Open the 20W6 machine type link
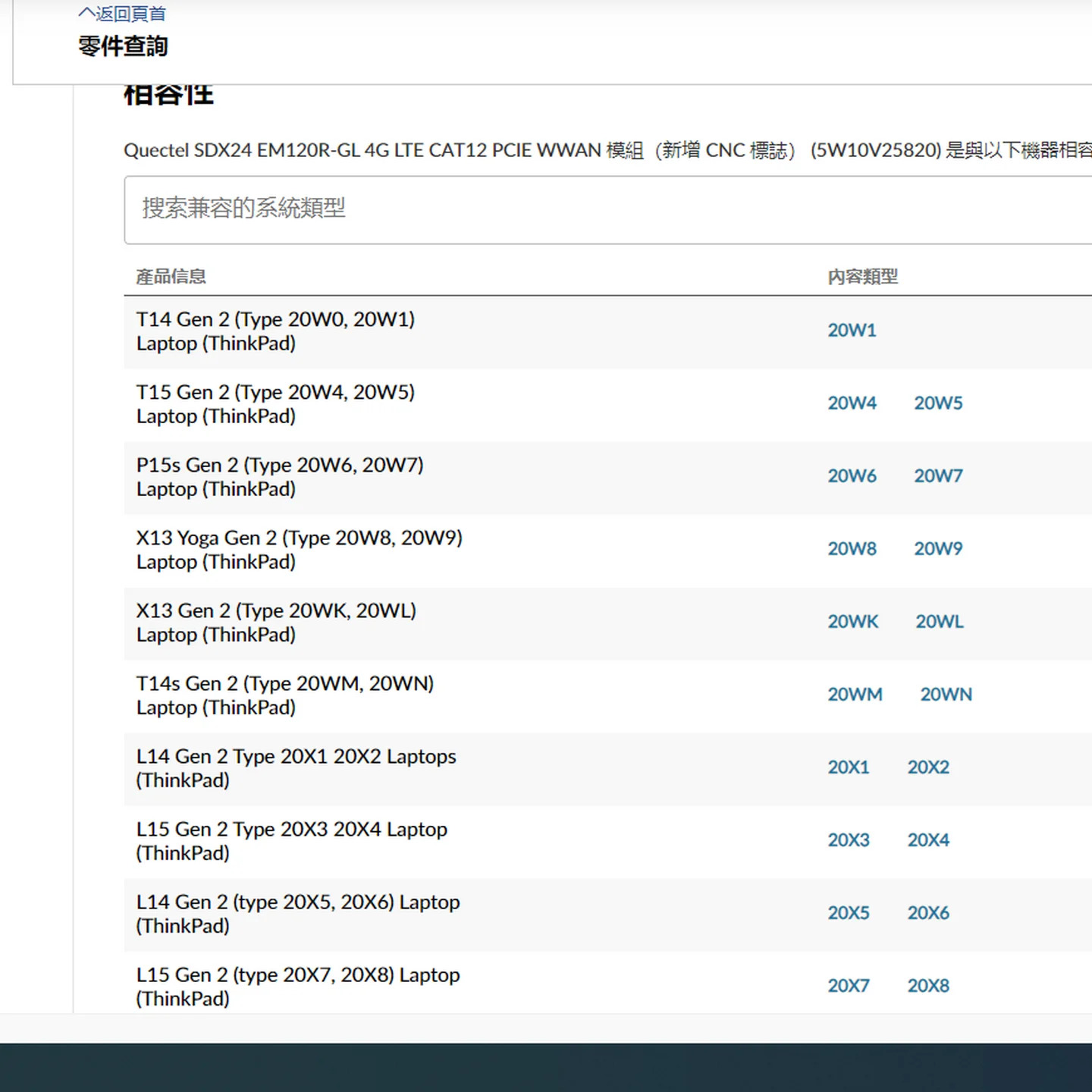1092x1092 pixels. coord(852,476)
